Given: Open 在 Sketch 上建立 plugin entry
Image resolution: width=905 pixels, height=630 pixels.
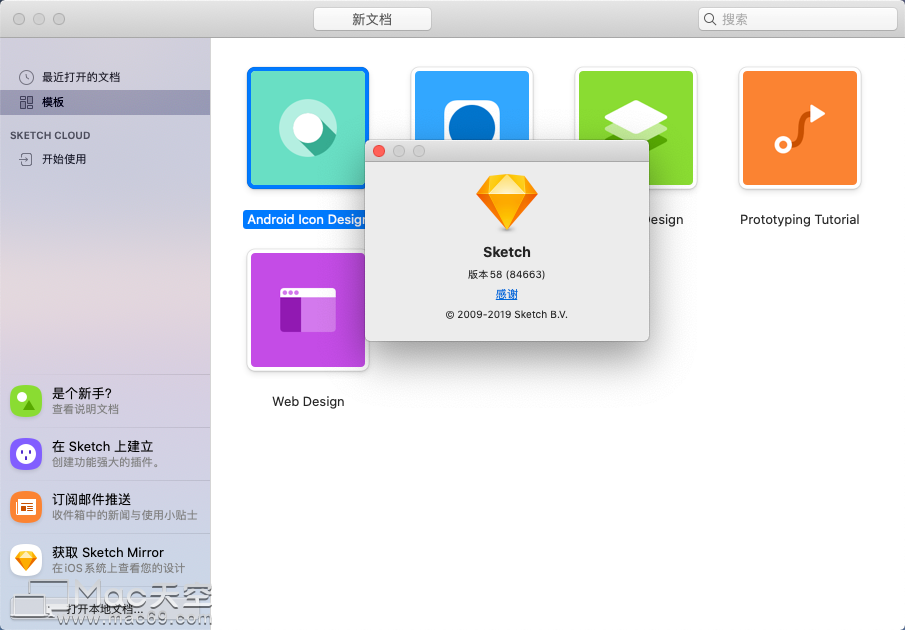Looking at the screenshot, I should coord(105,454).
